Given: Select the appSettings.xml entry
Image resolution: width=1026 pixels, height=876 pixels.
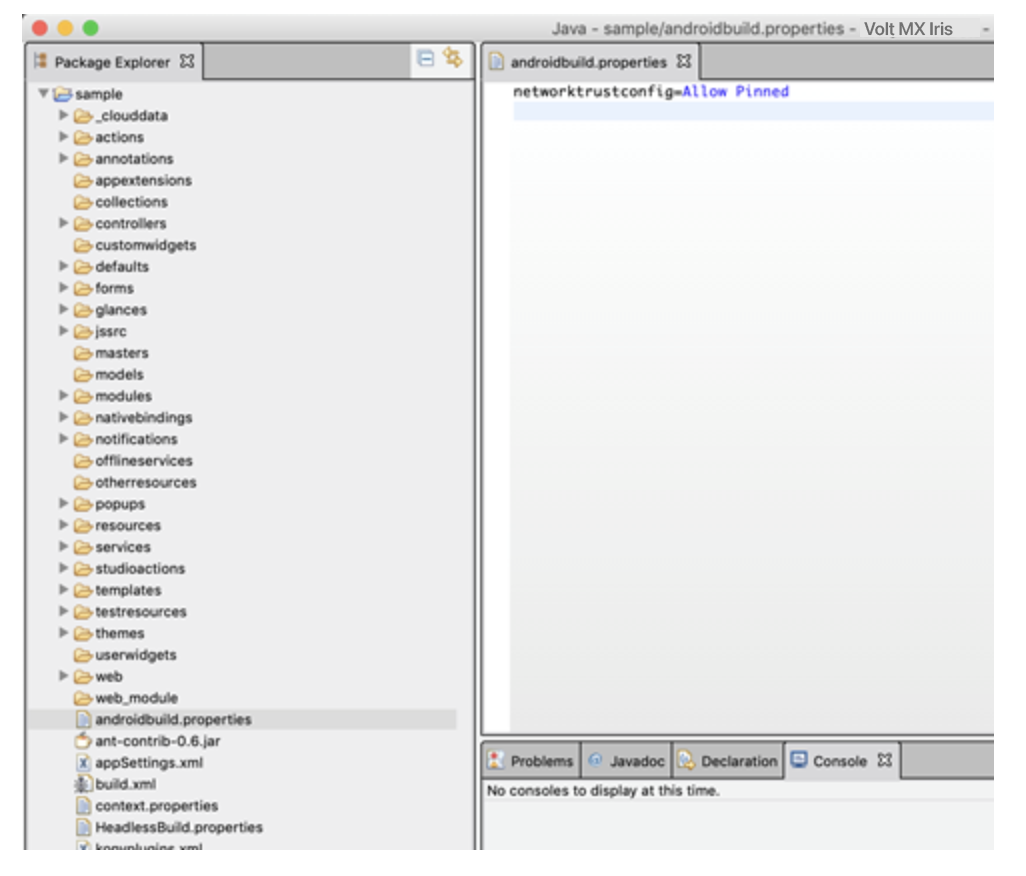Looking at the screenshot, I should pos(149,763).
